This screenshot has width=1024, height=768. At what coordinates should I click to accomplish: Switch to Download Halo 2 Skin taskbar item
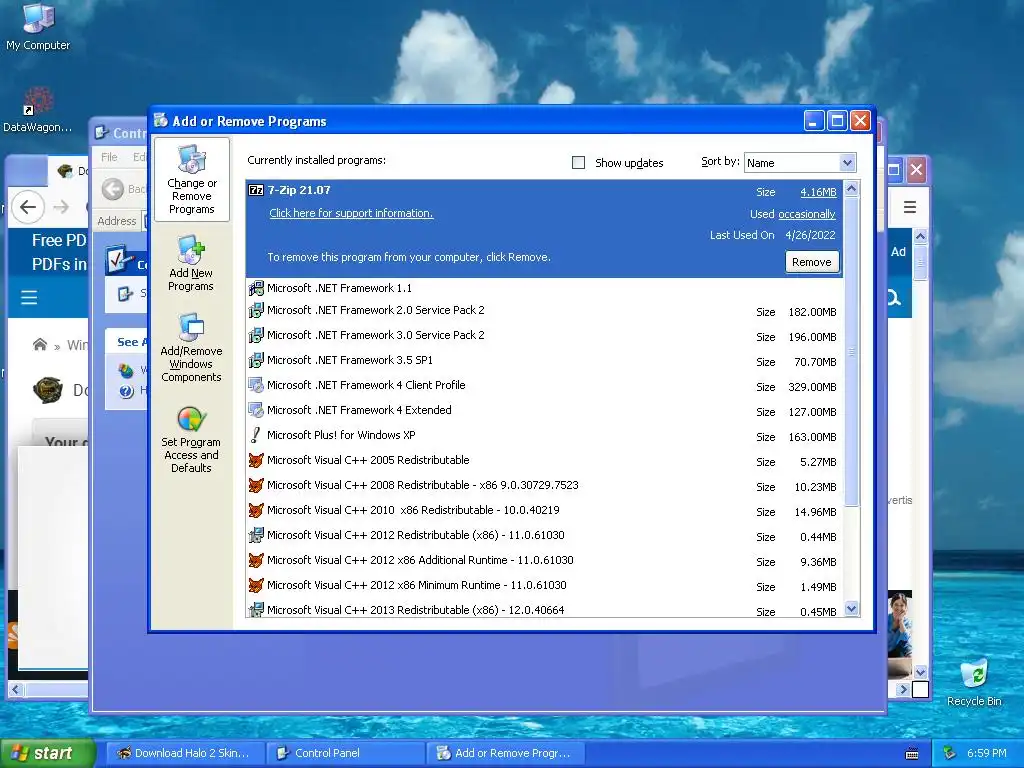pyautogui.click(x=185, y=753)
